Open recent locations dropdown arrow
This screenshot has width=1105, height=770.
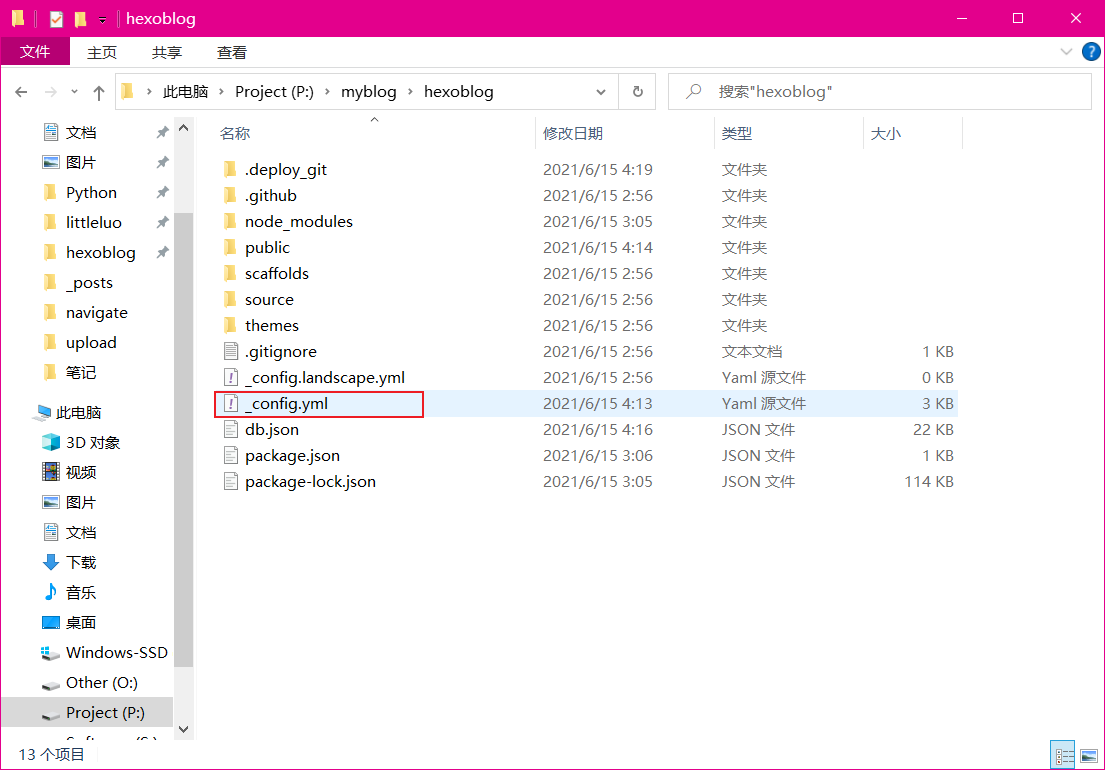[75, 92]
